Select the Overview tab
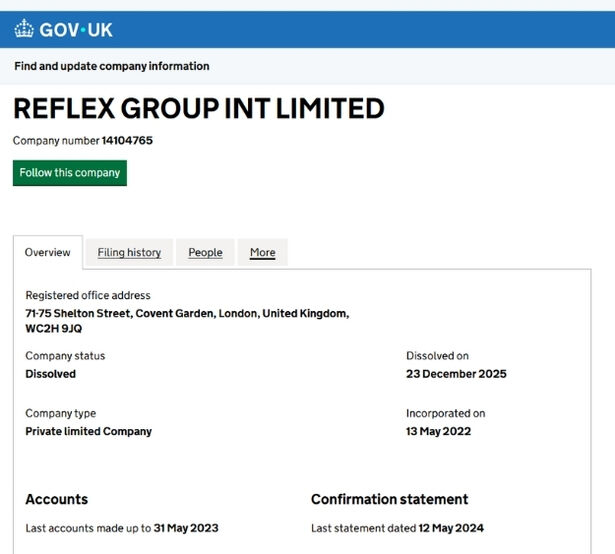615x554 pixels. (48, 252)
